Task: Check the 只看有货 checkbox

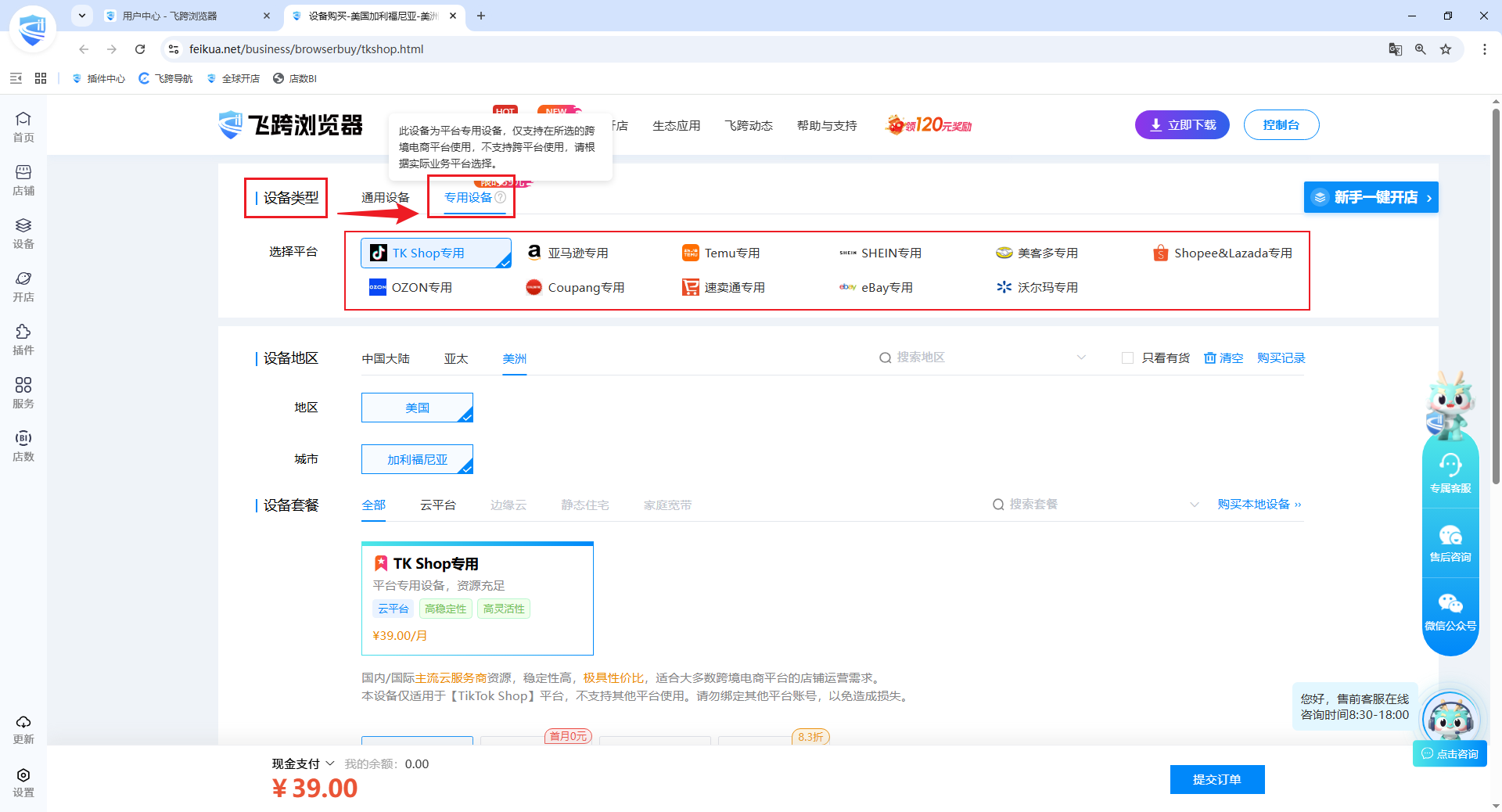Action: (x=1127, y=358)
